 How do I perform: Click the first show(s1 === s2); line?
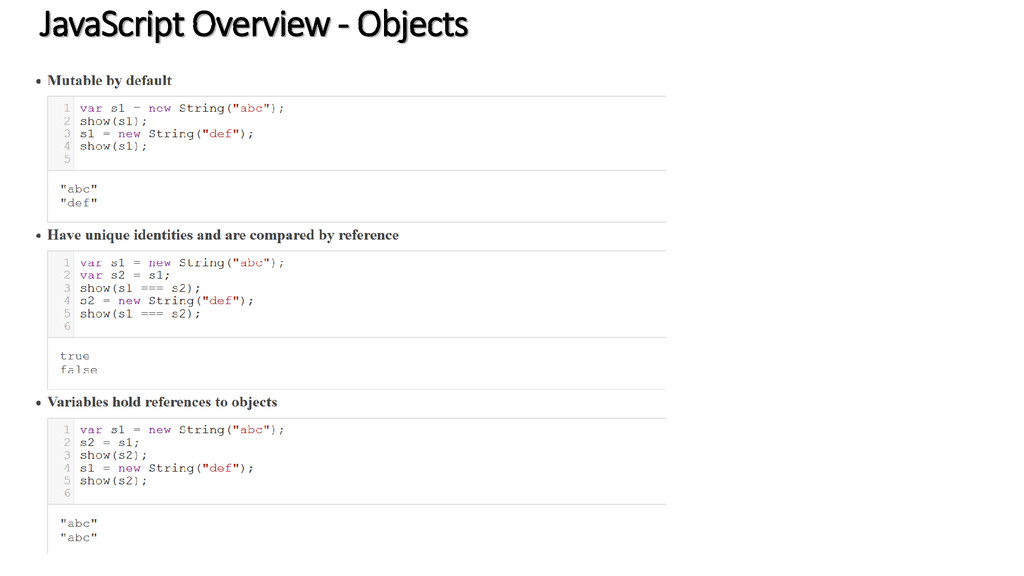[140, 289]
